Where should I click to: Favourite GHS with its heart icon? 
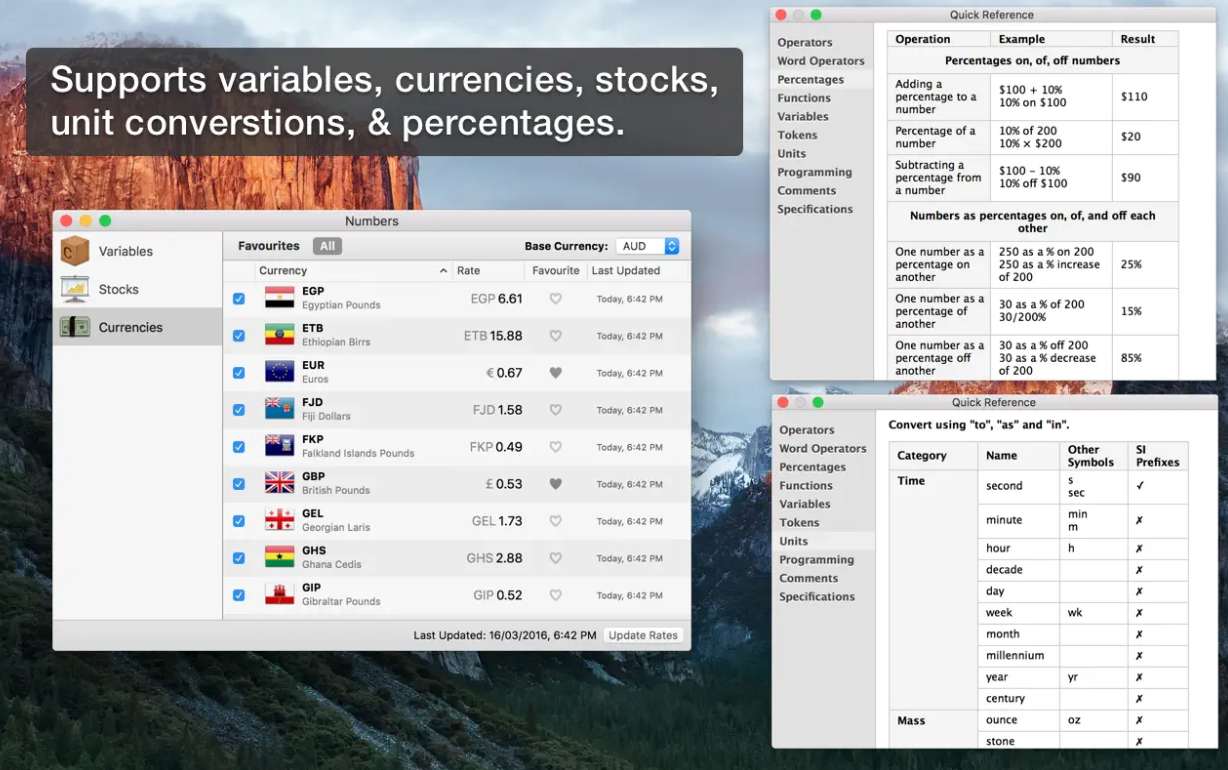pyautogui.click(x=556, y=558)
